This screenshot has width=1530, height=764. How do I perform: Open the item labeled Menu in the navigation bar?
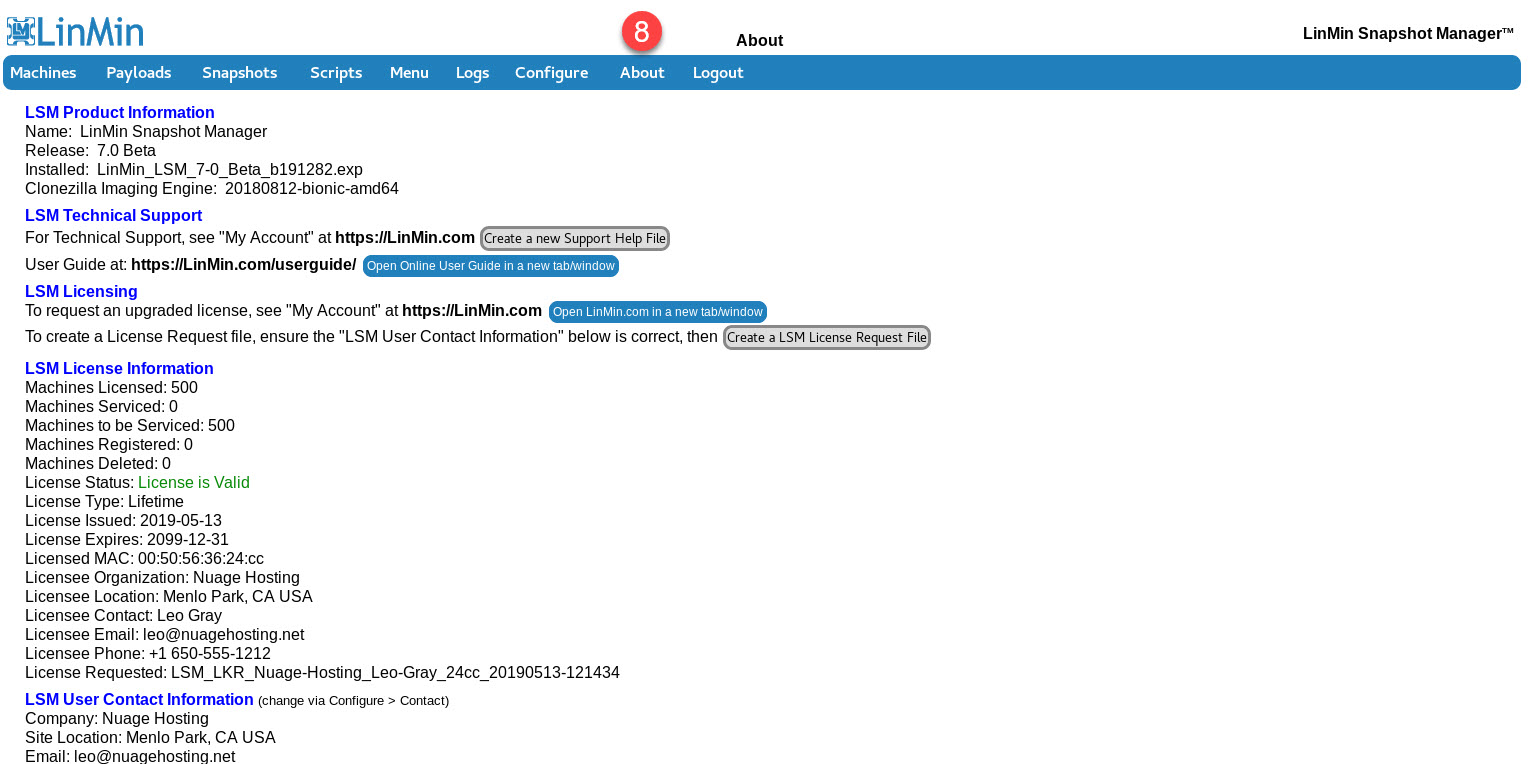point(409,73)
